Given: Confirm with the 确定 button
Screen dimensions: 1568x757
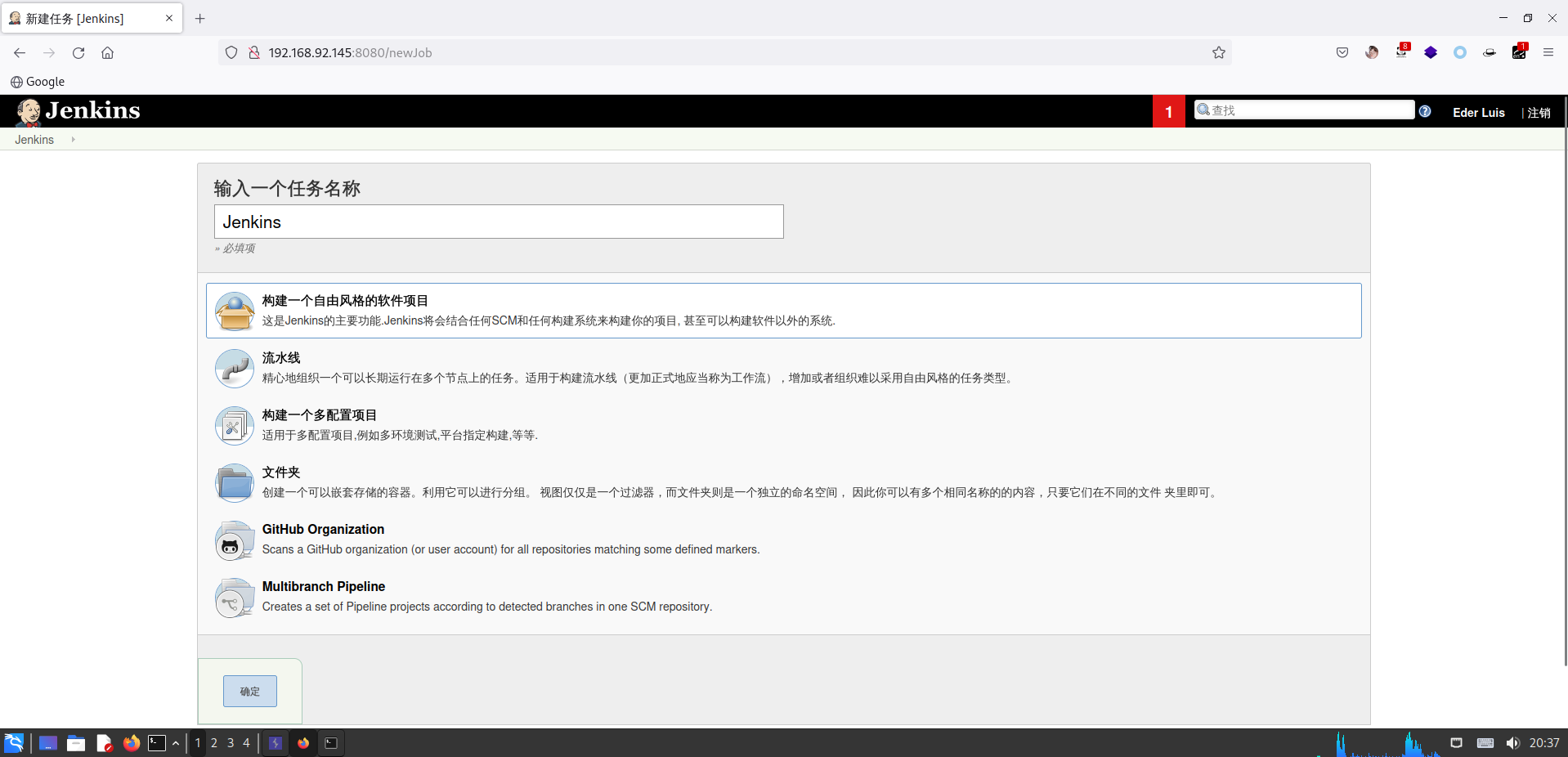Looking at the screenshot, I should (x=250, y=692).
